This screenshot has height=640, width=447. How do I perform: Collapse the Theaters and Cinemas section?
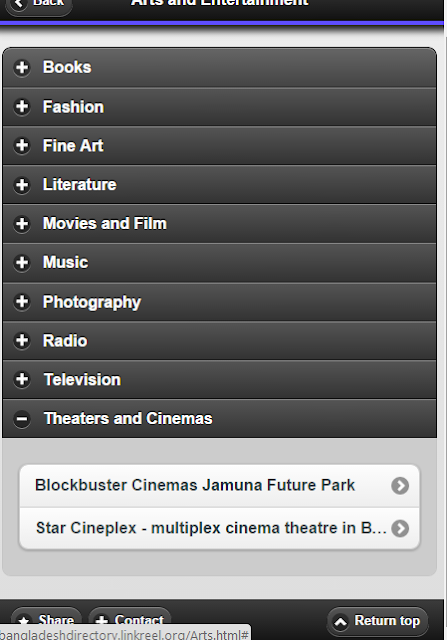(220, 418)
